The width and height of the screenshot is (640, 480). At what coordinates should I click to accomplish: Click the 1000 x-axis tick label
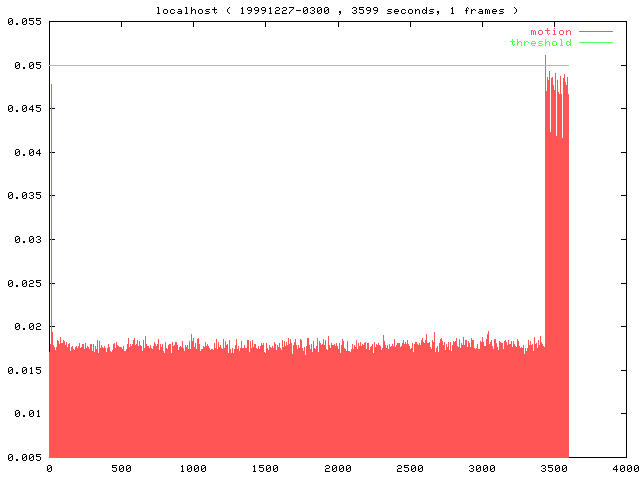[x=193, y=469]
